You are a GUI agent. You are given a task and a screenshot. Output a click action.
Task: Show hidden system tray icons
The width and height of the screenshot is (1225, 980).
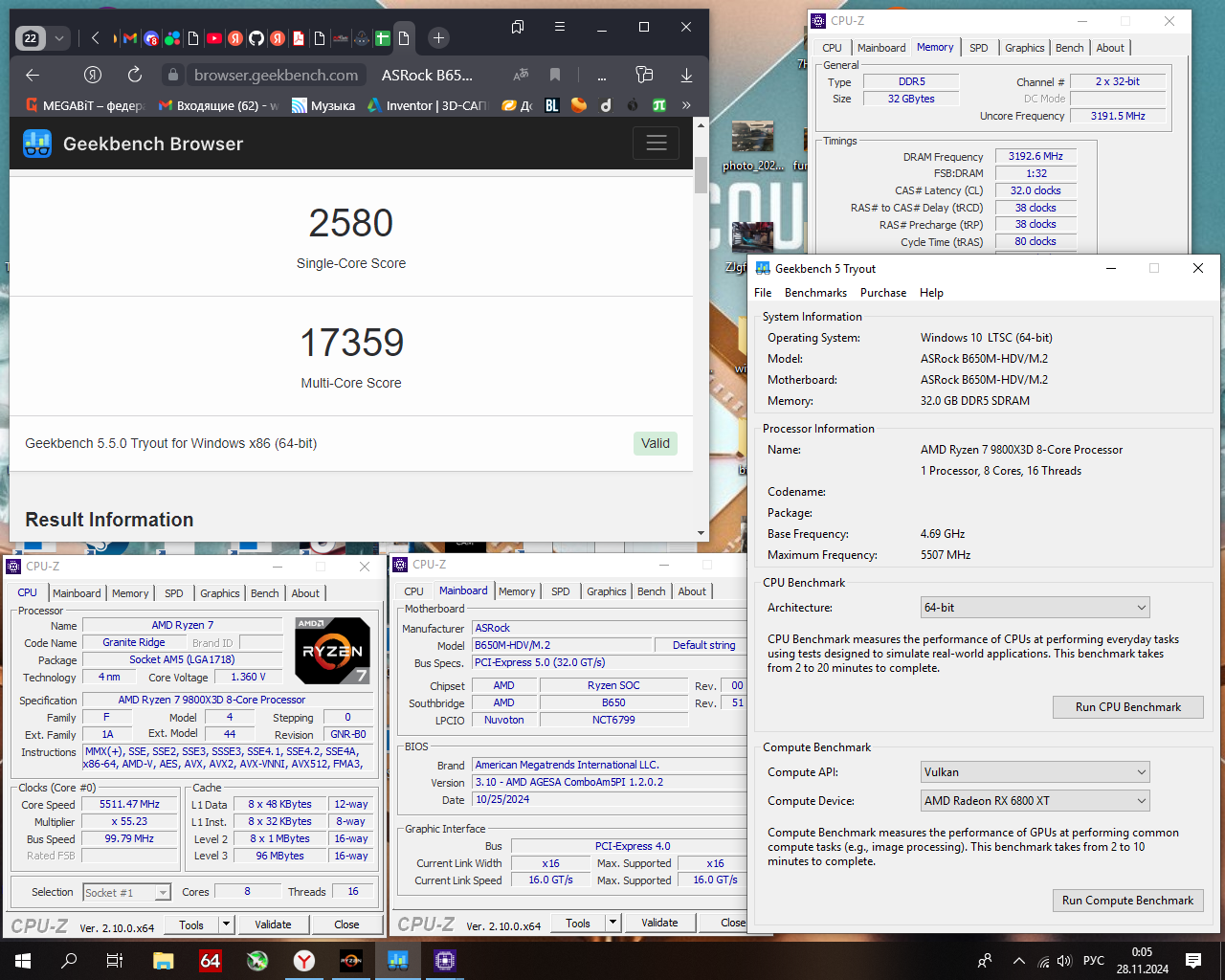point(1019,960)
